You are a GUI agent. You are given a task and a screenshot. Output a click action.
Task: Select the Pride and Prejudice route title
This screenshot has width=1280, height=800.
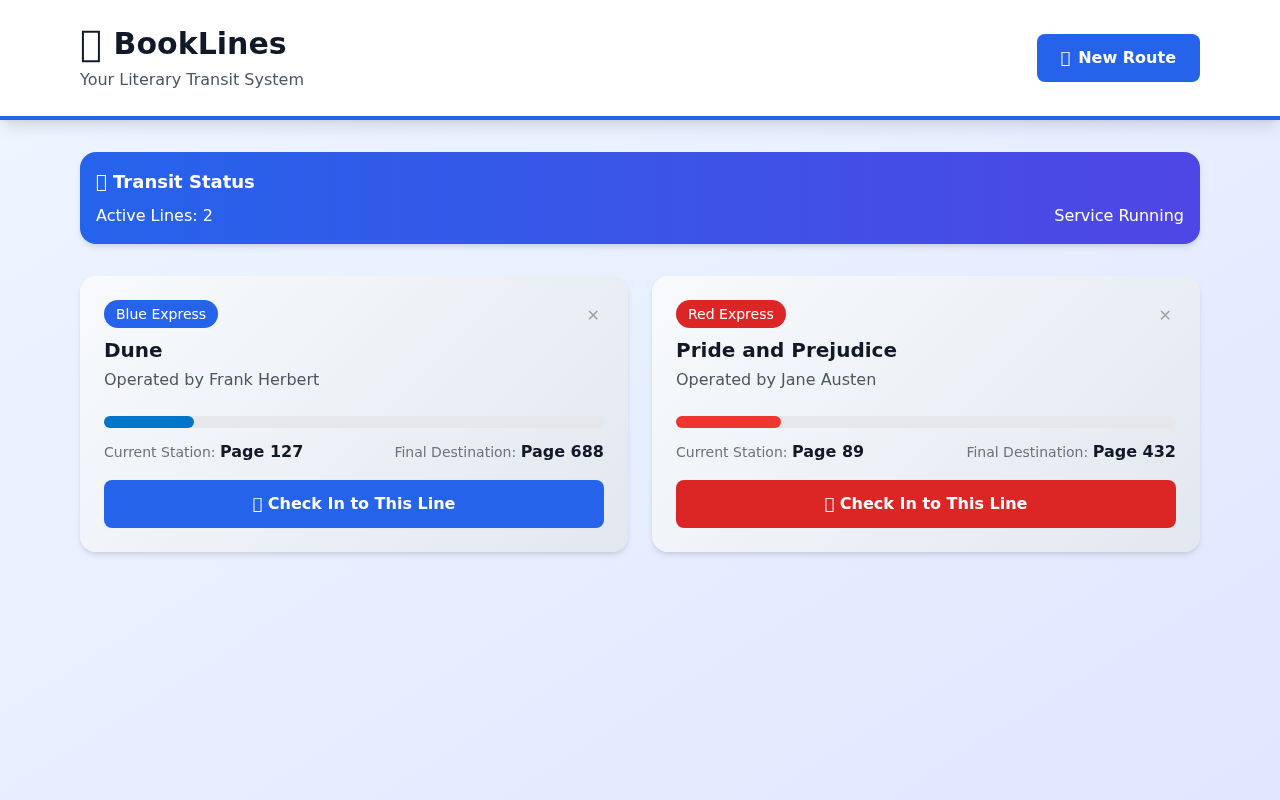pyautogui.click(x=786, y=351)
